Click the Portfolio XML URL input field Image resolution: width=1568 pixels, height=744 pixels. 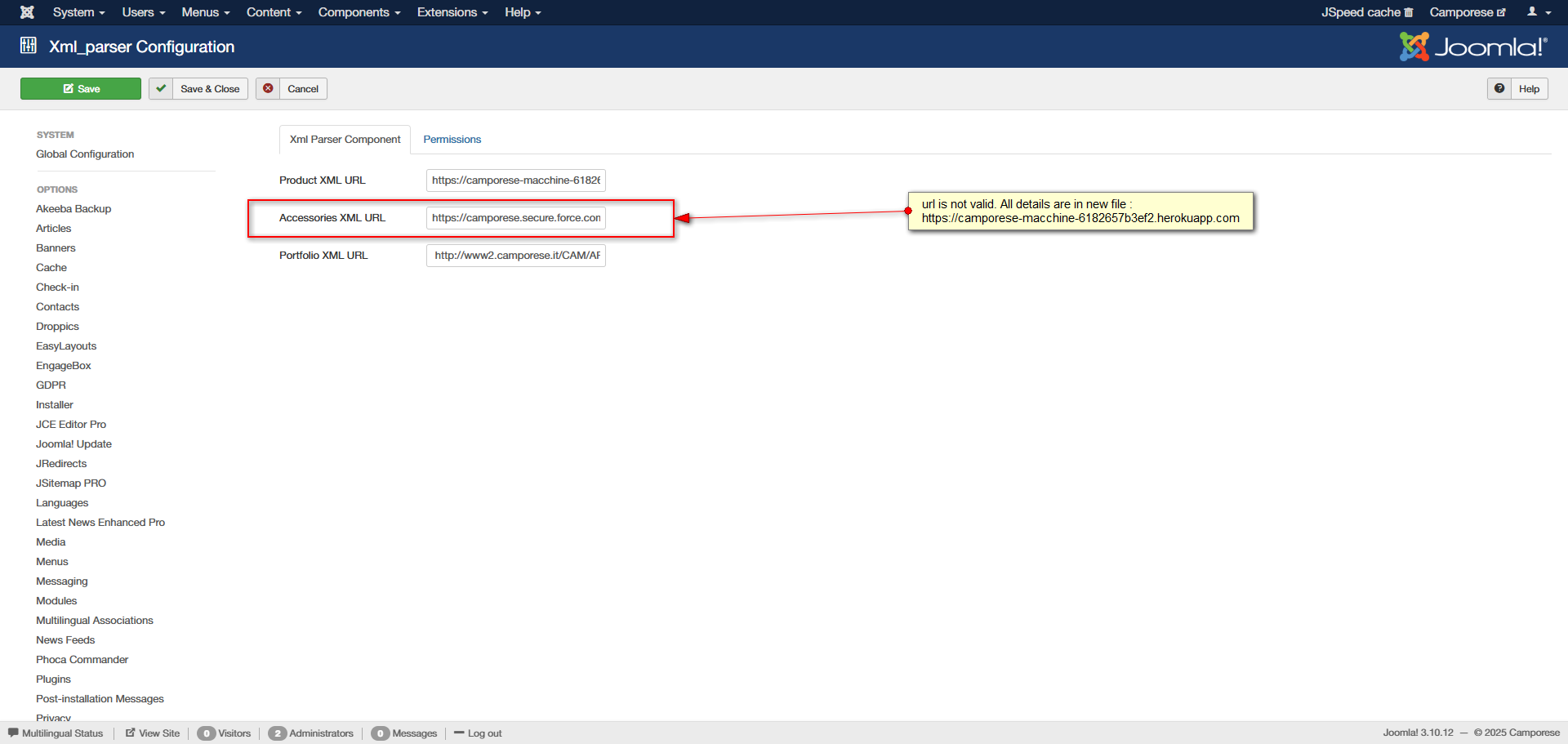tap(516, 256)
